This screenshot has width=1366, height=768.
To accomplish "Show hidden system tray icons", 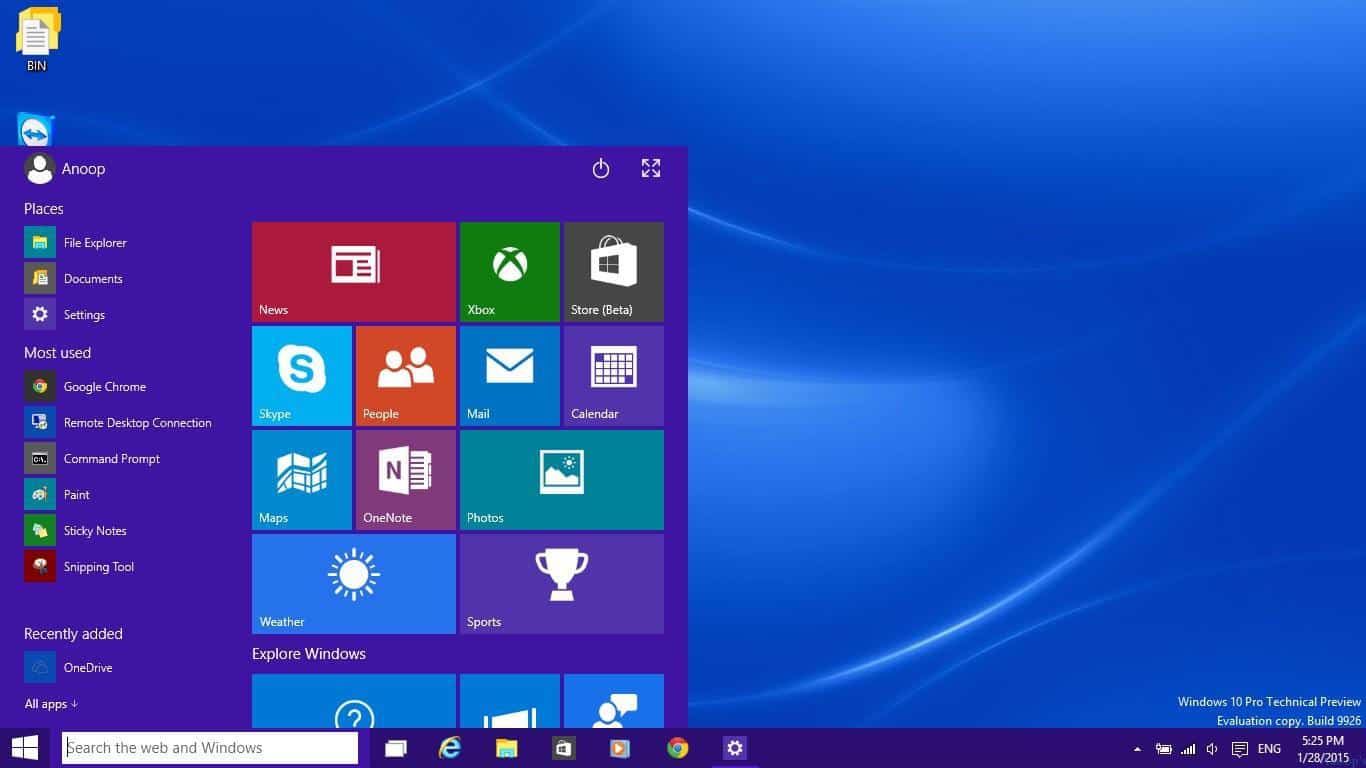I will click(x=1137, y=749).
